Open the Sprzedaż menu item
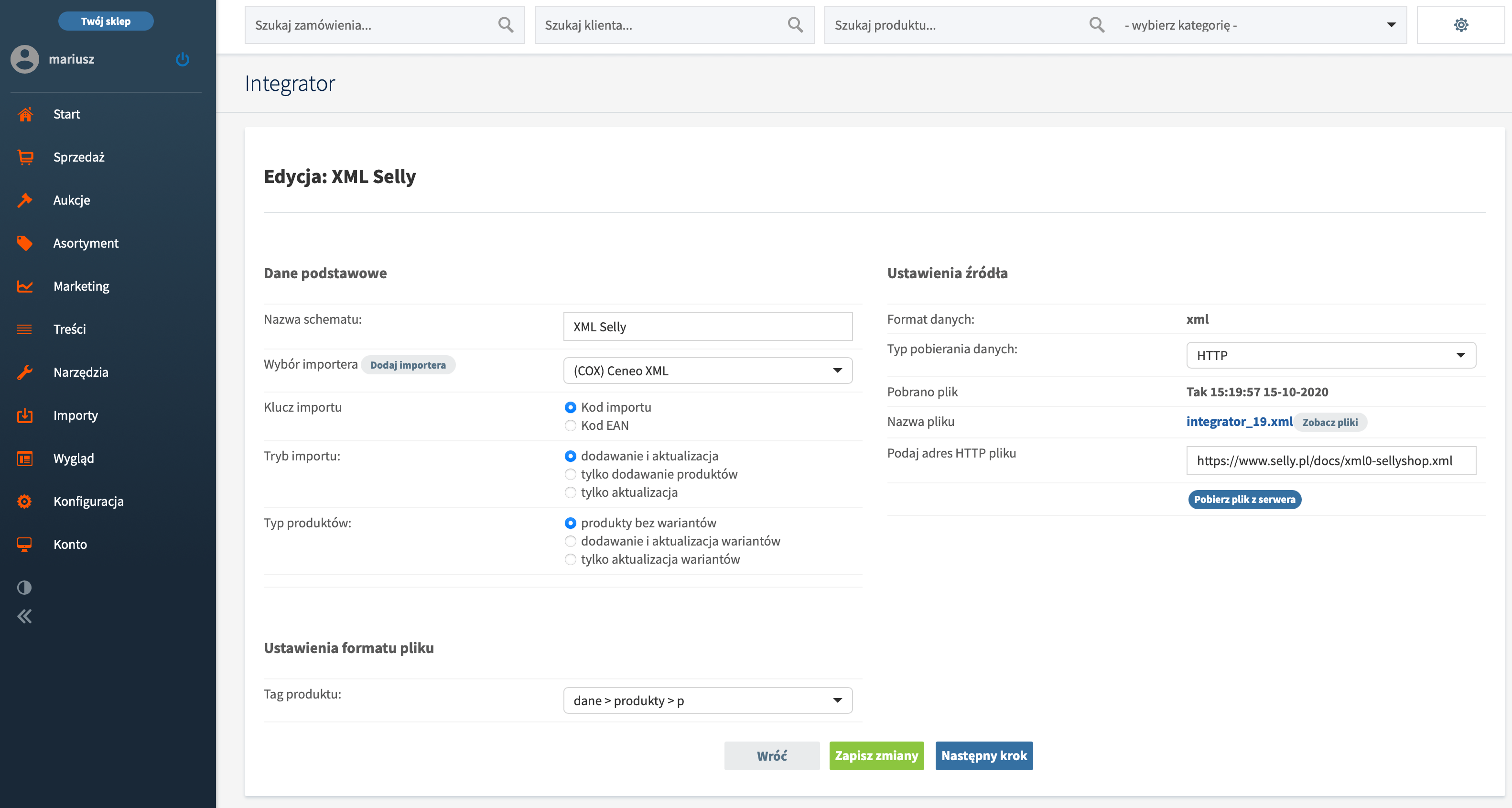Viewport: 1512px width, 808px height. (79, 157)
